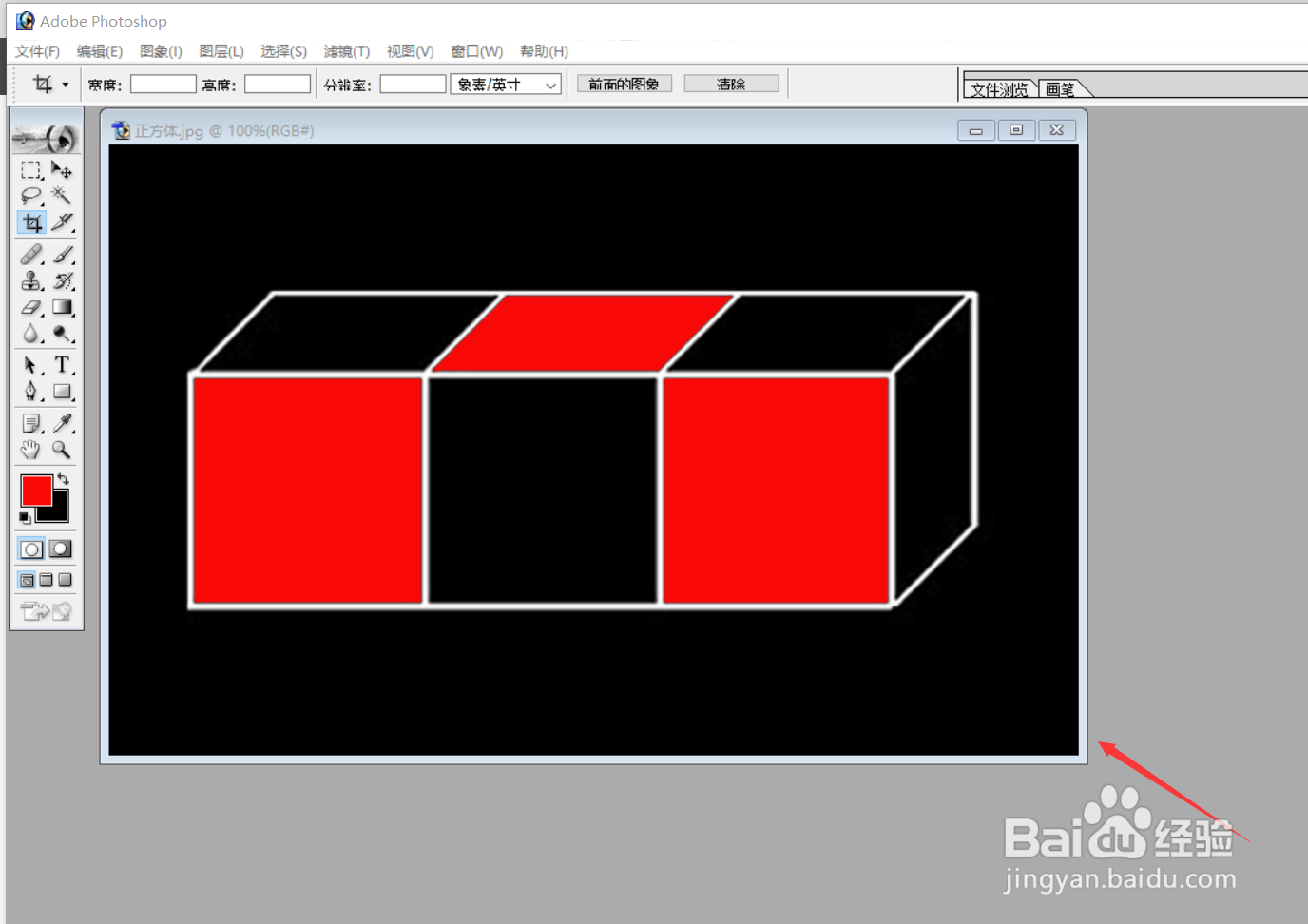Select the Rectangle shape tool
The height and width of the screenshot is (924, 1308).
62,392
